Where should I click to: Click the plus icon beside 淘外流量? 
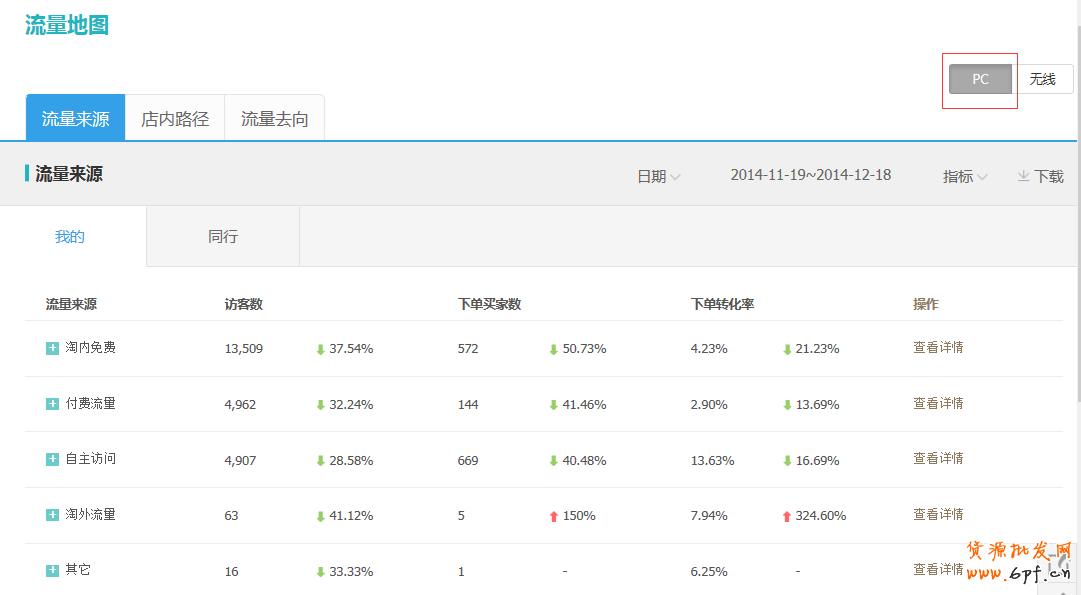coord(52,515)
